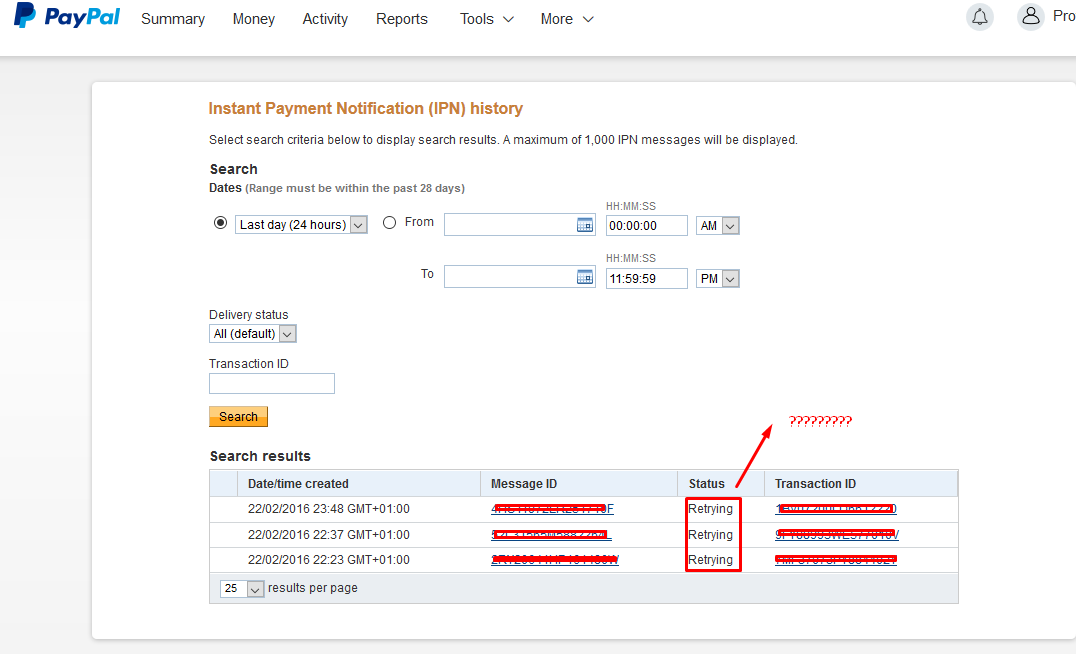Open the 25 results per page dropdown
Screen dimensions: 1076x654
click(242, 589)
